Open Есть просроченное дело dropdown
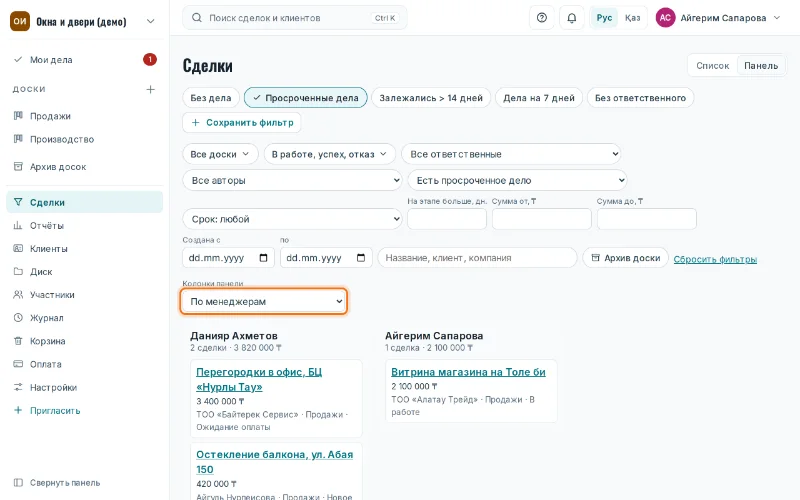Screen dimensions: 800x500 tap(517, 180)
